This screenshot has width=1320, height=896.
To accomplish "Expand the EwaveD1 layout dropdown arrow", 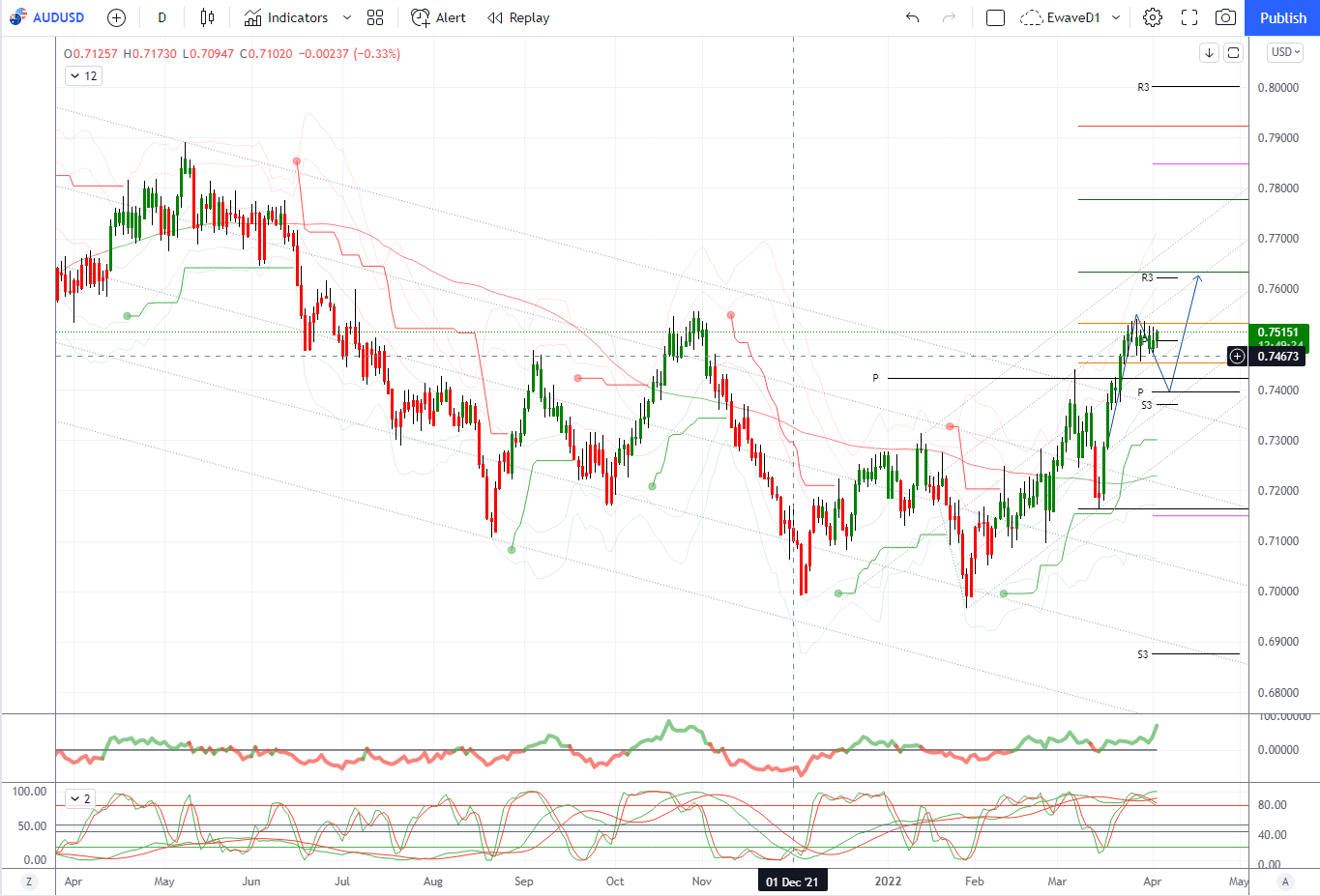I will coord(1116,17).
